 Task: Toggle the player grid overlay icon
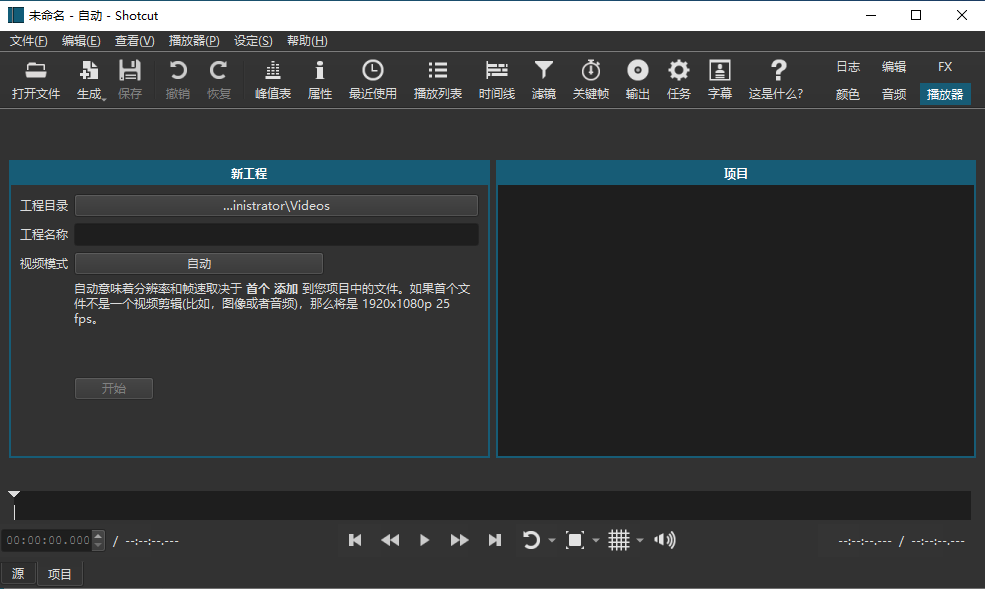tap(619, 540)
